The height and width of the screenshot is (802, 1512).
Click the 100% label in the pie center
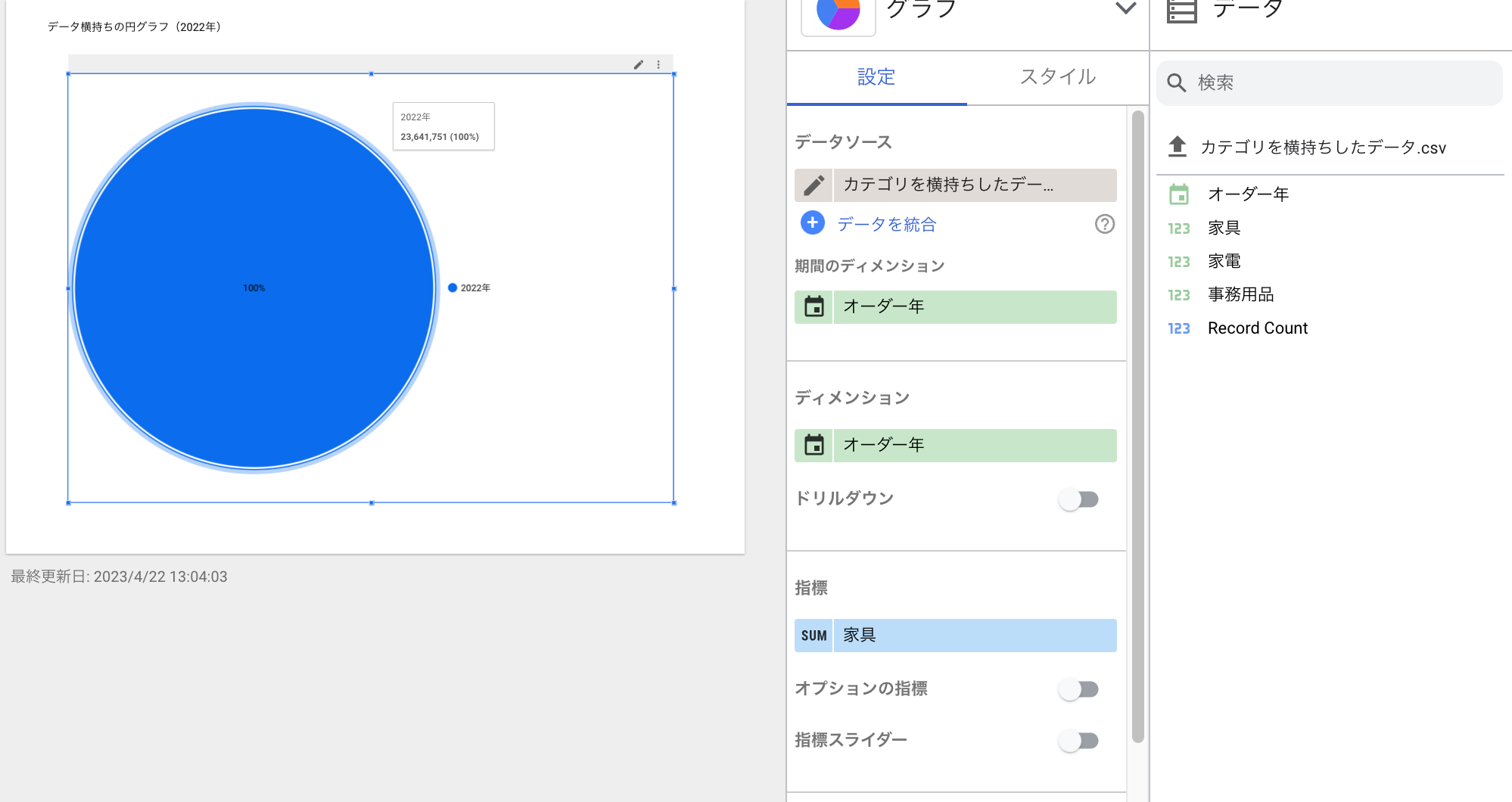254,288
